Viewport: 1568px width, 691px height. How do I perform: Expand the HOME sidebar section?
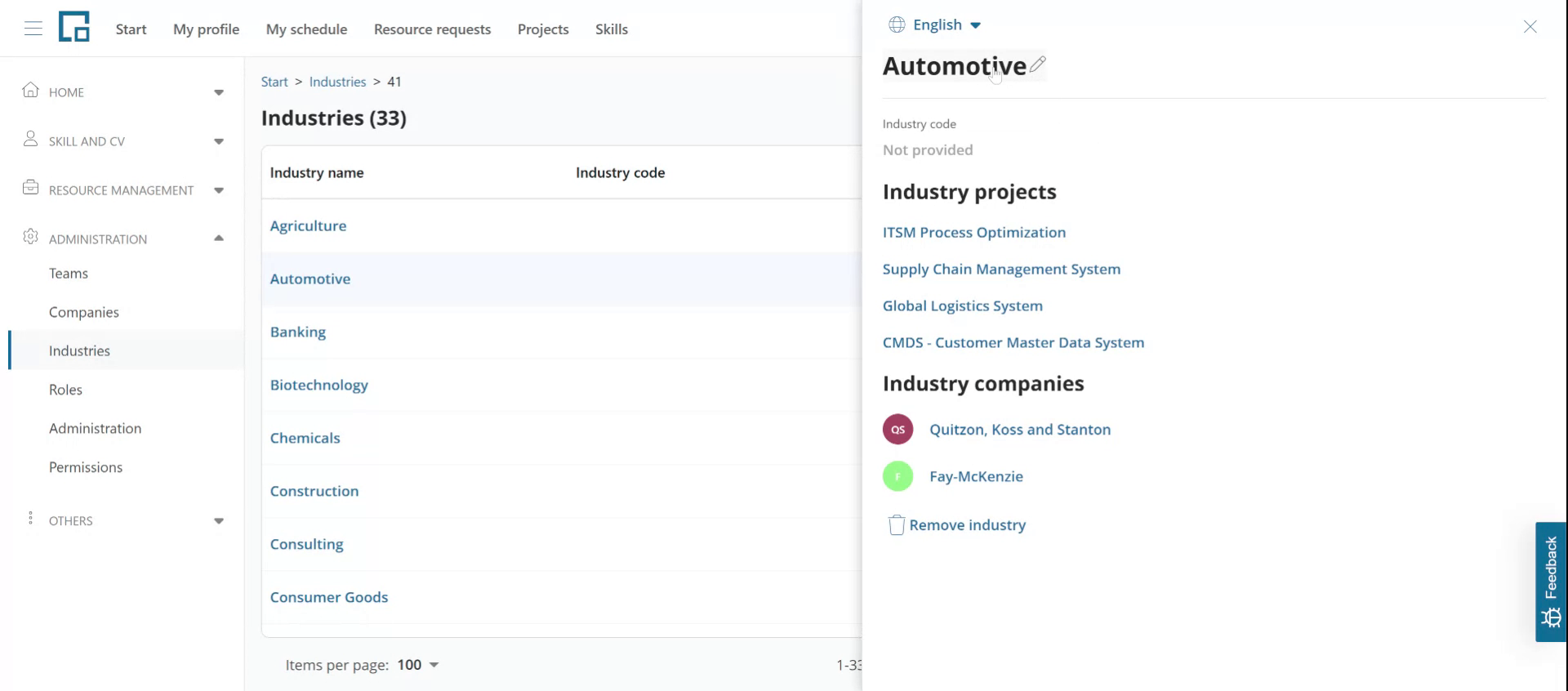219,92
